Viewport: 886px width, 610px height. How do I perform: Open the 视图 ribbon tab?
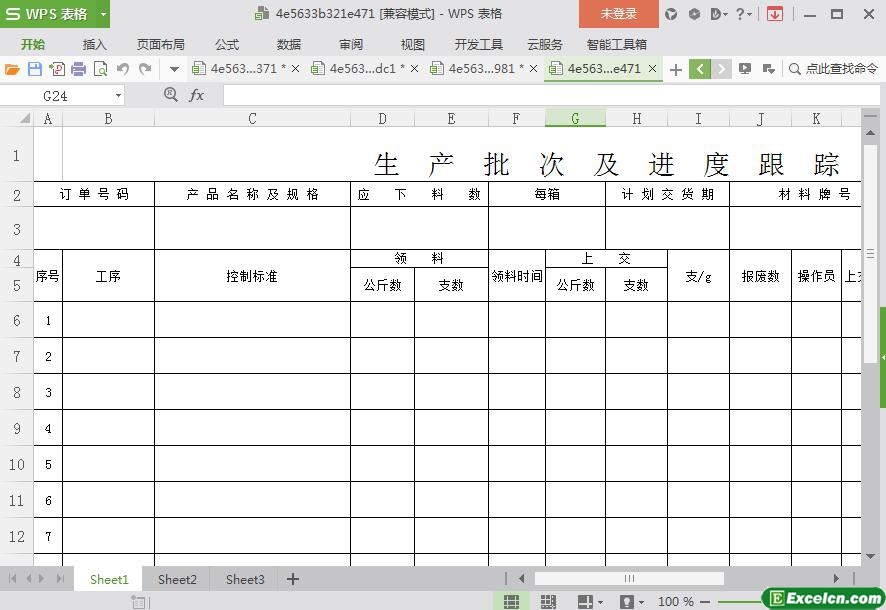412,45
